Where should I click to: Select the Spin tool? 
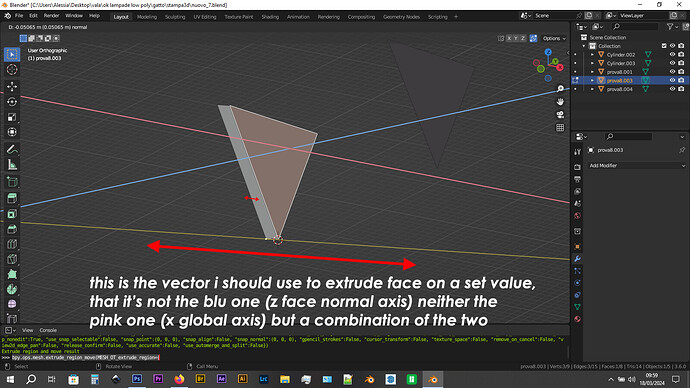tap(12, 289)
